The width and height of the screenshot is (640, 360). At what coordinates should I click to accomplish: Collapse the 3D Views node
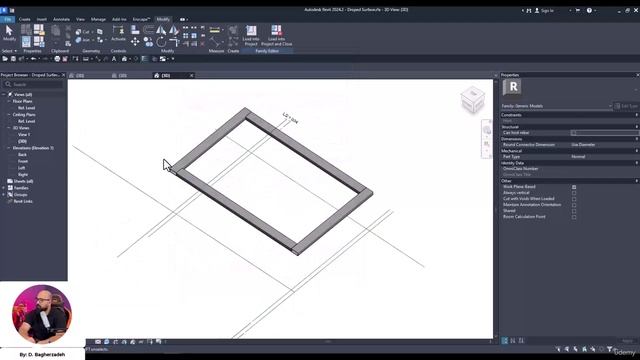(x=9, y=128)
